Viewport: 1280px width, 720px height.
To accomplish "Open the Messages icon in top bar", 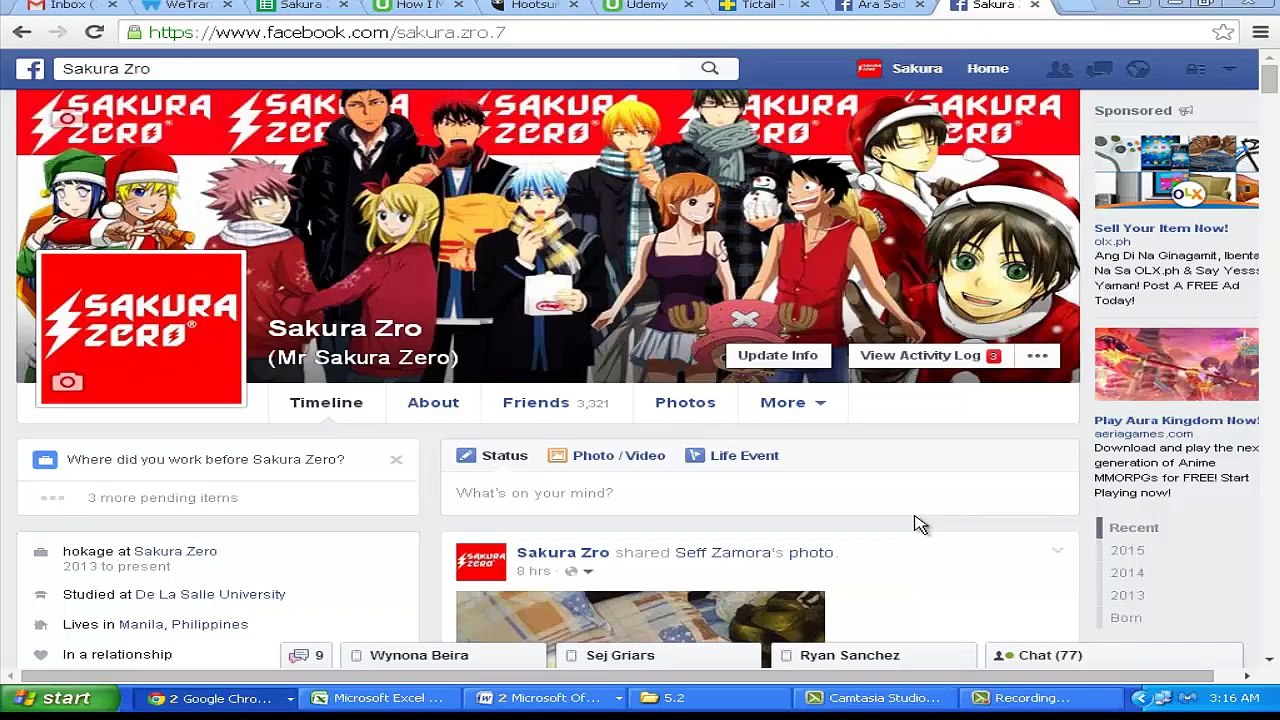I will 1099,69.
